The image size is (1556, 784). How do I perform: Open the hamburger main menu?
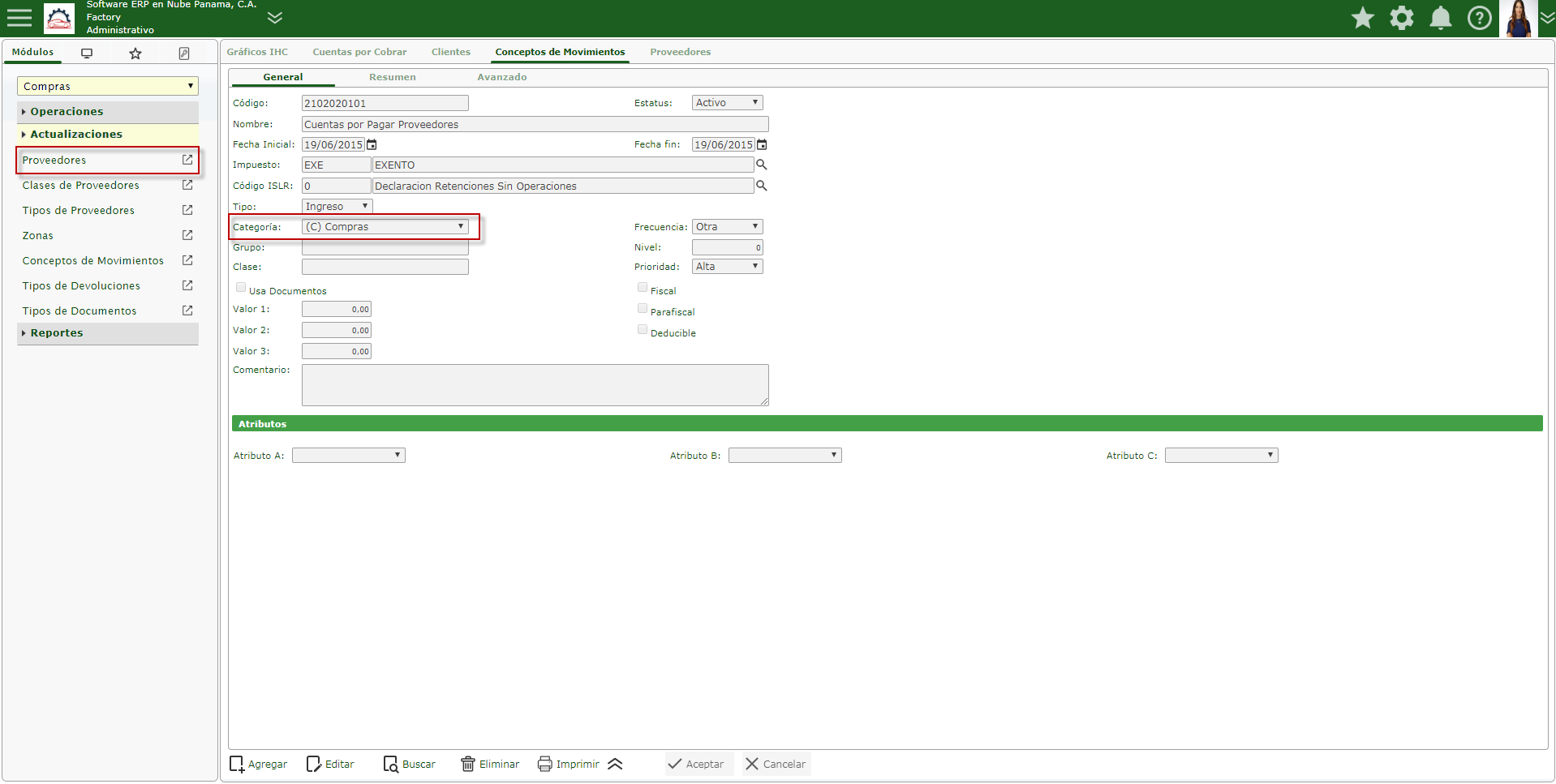pyautogui.click(x=19, y=18)
